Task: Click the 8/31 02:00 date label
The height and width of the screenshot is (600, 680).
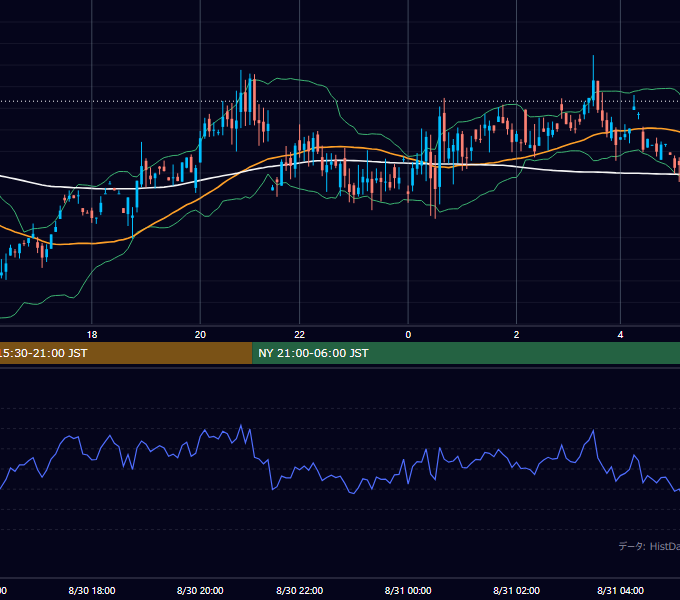Action: (517, 590)
